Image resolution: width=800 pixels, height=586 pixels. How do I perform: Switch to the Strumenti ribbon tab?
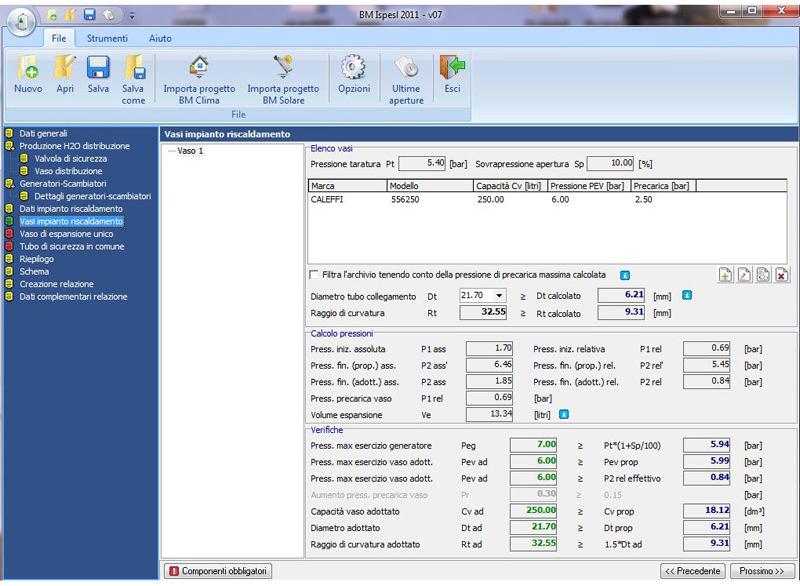pos(106,38)
